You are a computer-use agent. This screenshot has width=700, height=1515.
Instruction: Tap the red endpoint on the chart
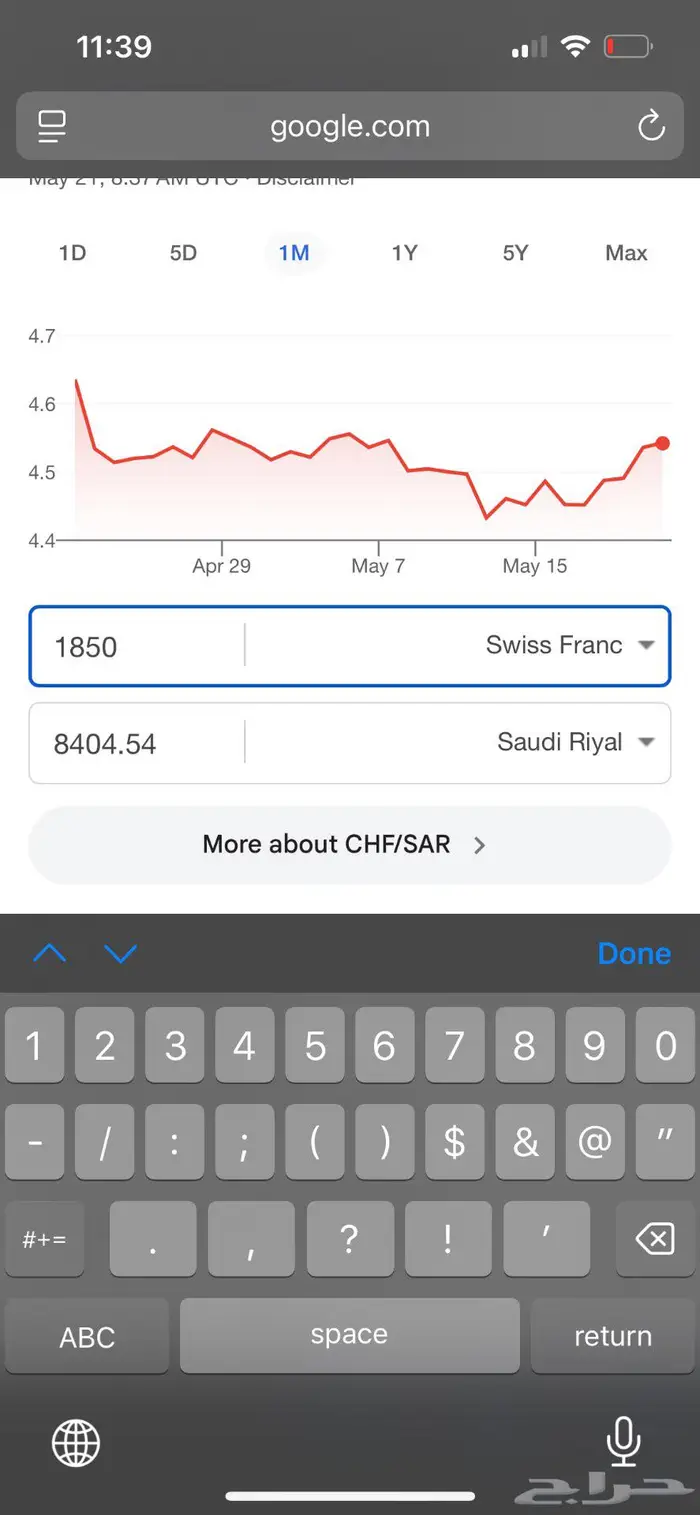tap(662, 443)
